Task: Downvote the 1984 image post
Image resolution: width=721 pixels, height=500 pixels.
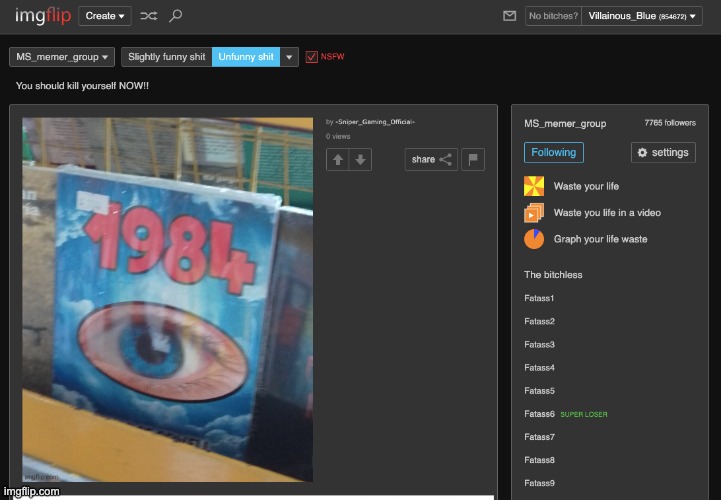Action: (x=360, y=160)
